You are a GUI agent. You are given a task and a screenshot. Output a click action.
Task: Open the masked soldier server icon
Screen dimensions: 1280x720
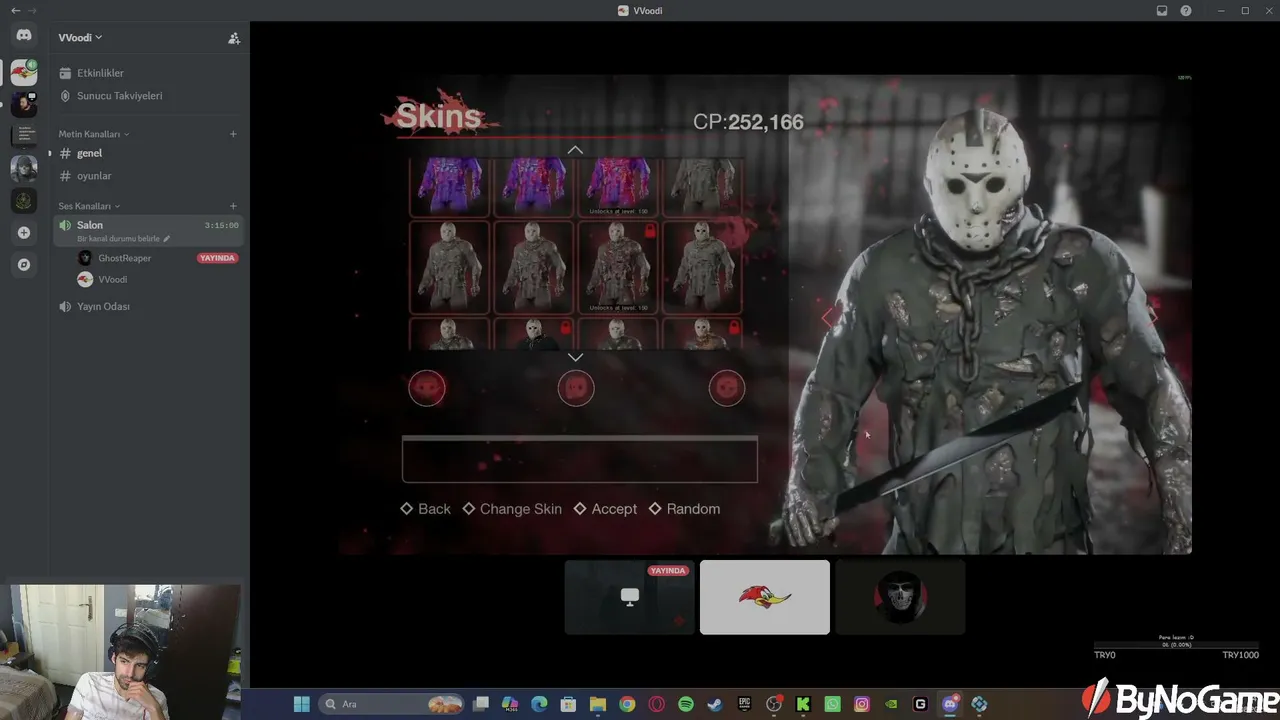pos(24,169)
